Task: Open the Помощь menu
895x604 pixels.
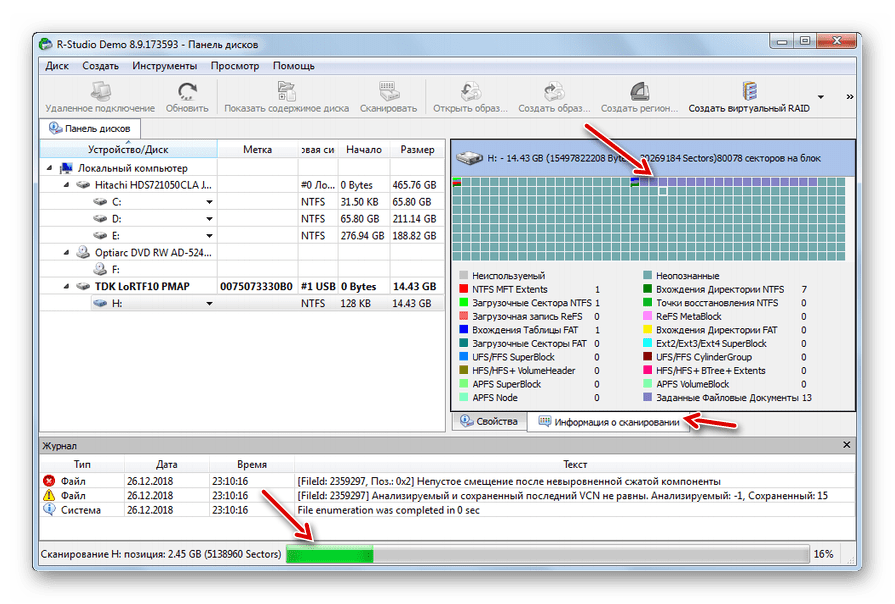Action: point(293,66)
